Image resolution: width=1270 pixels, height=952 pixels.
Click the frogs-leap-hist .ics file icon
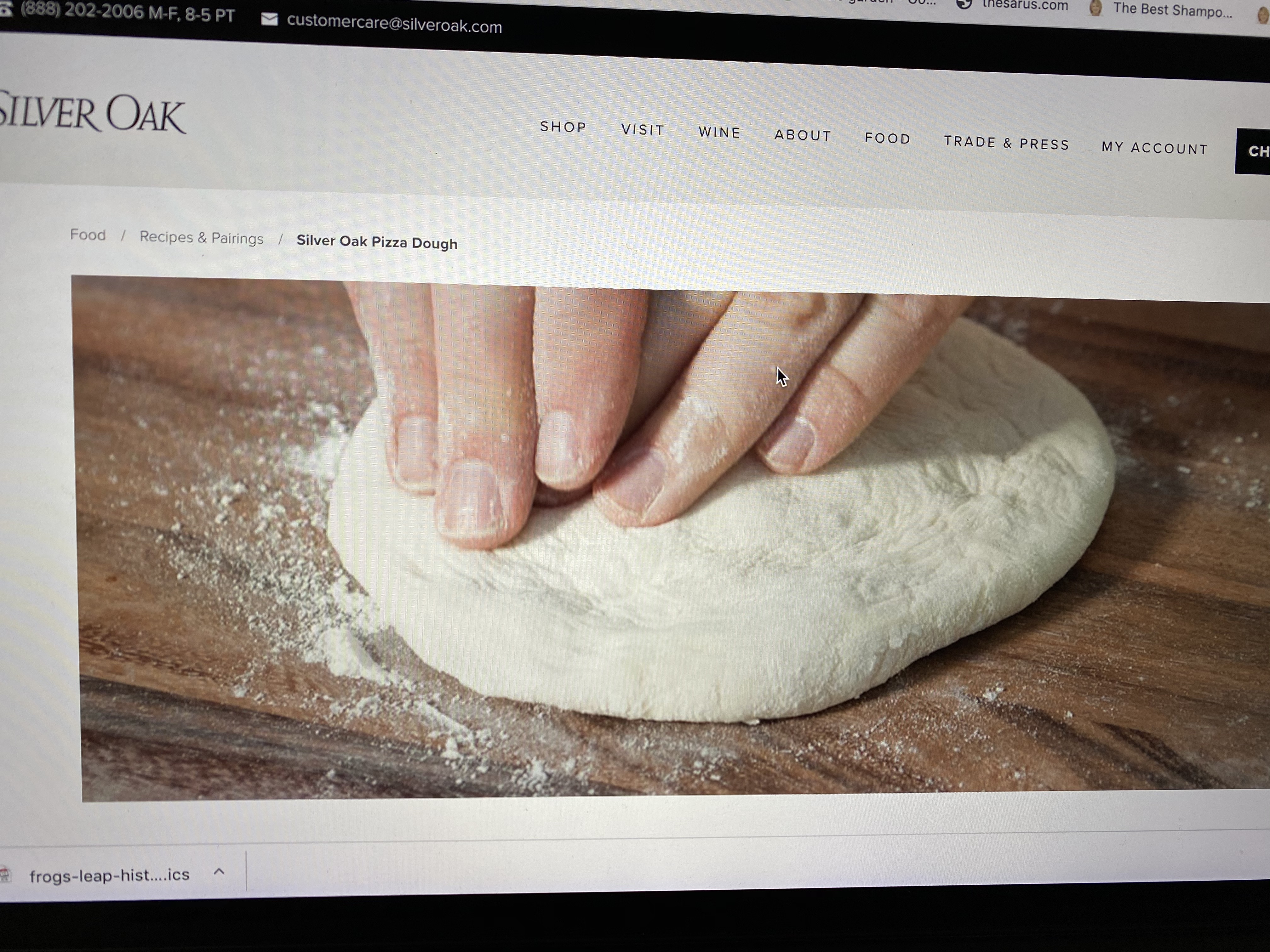click(6, 875)
